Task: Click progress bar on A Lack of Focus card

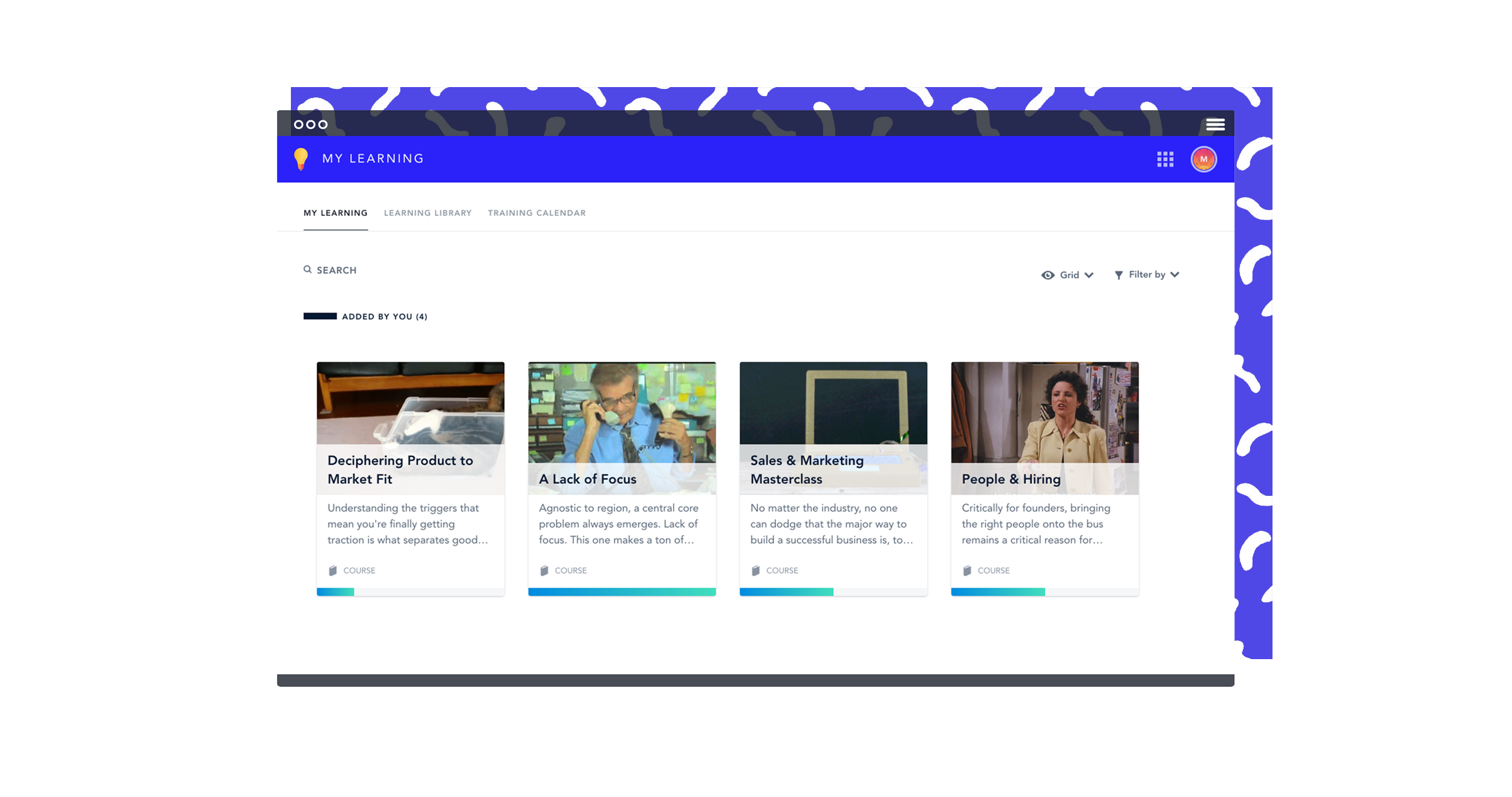Action: (622, 592)
